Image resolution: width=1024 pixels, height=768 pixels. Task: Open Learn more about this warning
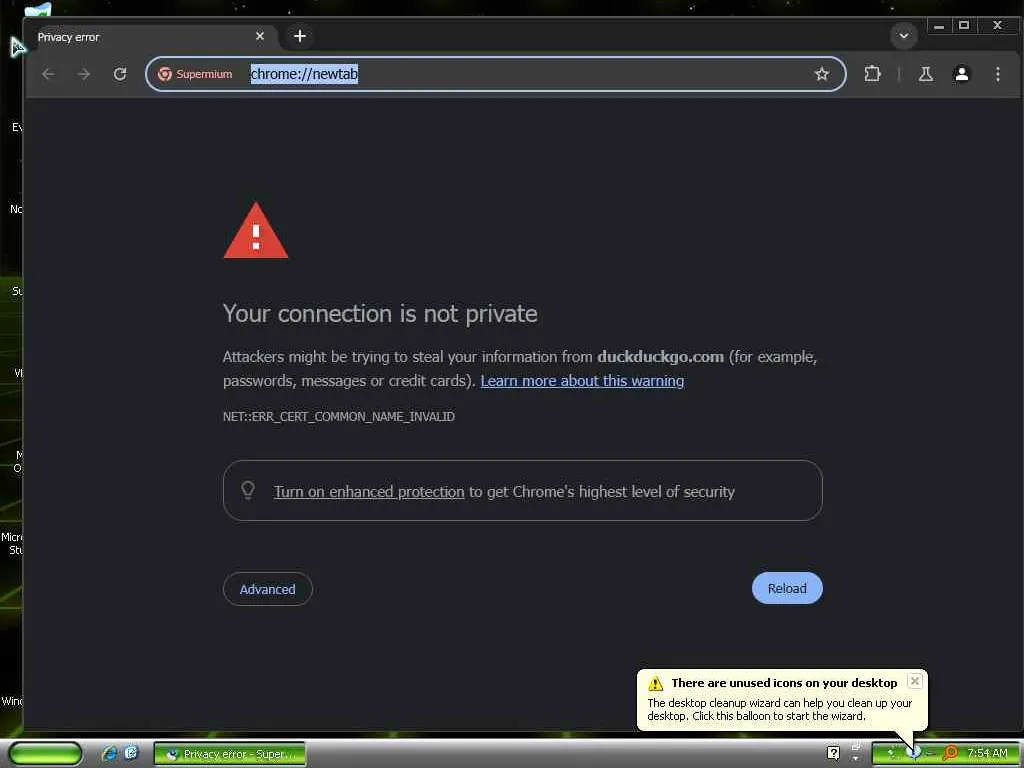(582, 381)
